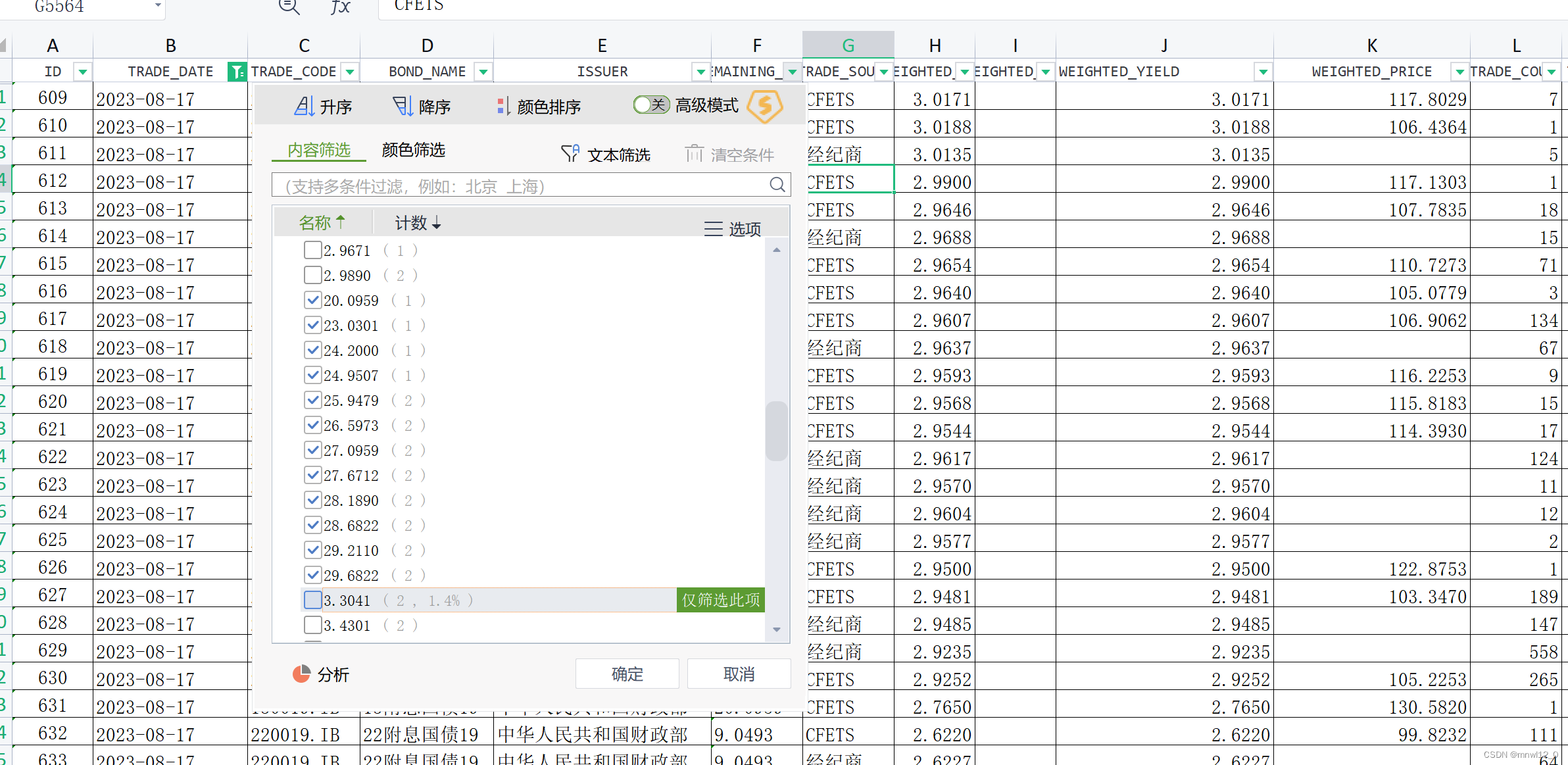Click the ascending sort (升序) icon
The width and height of the screenshot is (1568, 765).
[304, 106]
